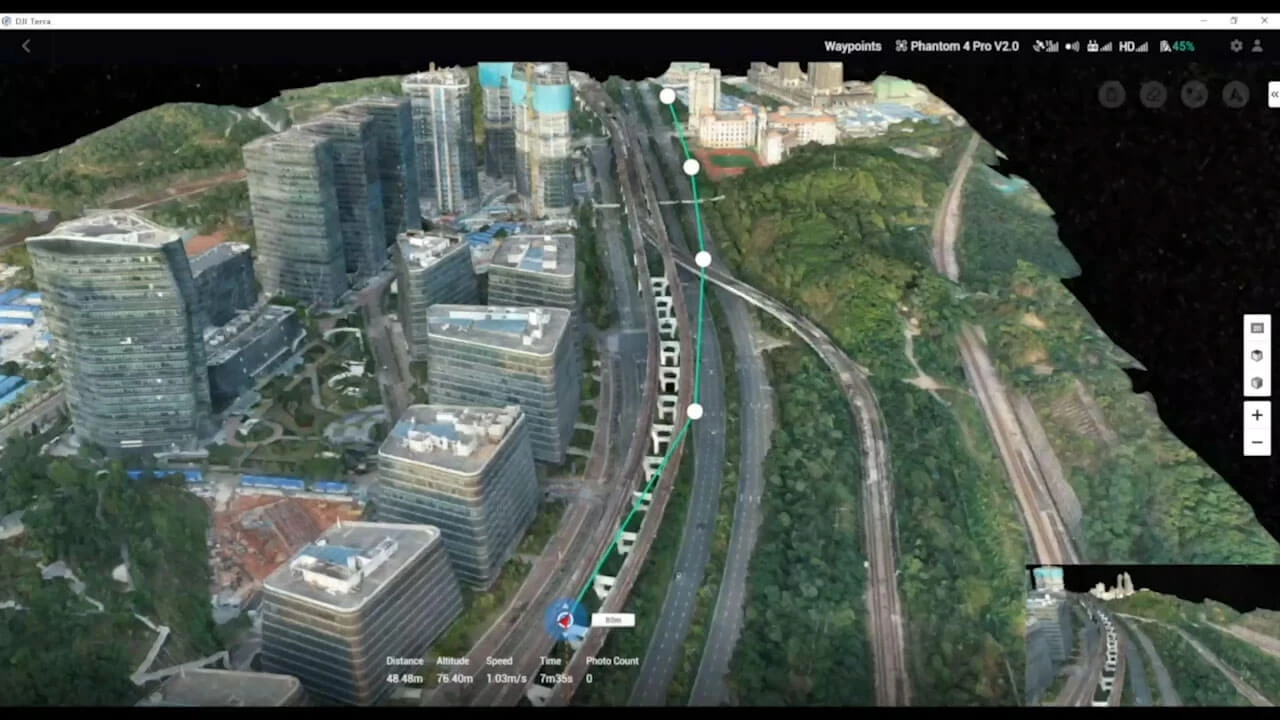Open the user account icon
The width and height of the screenshot is (1280, 720).
pos(1258,46)
